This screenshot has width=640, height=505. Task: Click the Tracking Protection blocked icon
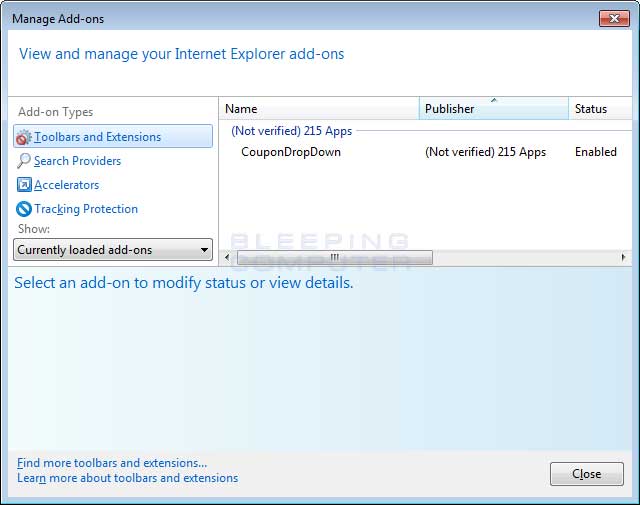pyautogui.click(x=24, y=209)
